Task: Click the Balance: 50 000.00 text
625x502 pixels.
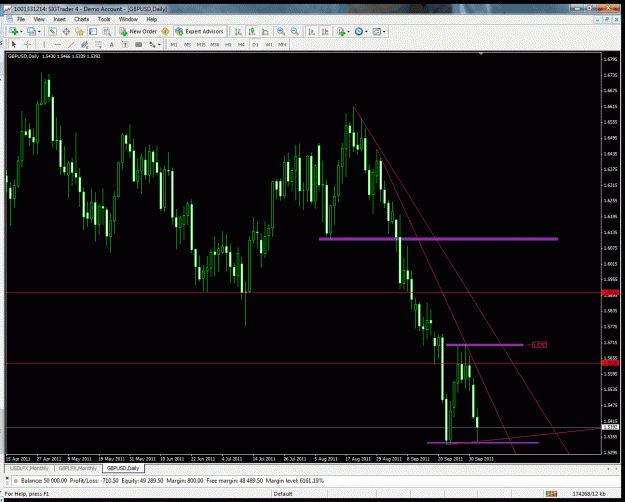Action: tap(44, 481)
